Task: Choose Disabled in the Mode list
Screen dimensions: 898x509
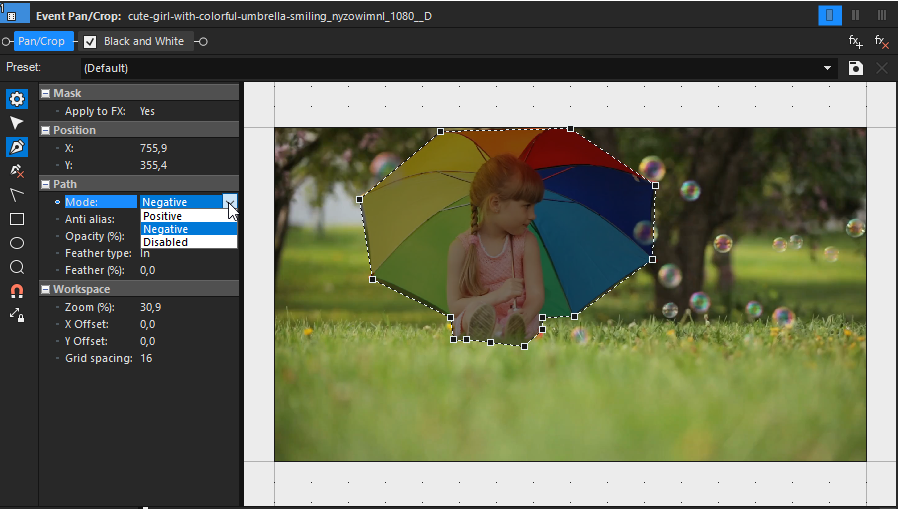Action: 188,242
